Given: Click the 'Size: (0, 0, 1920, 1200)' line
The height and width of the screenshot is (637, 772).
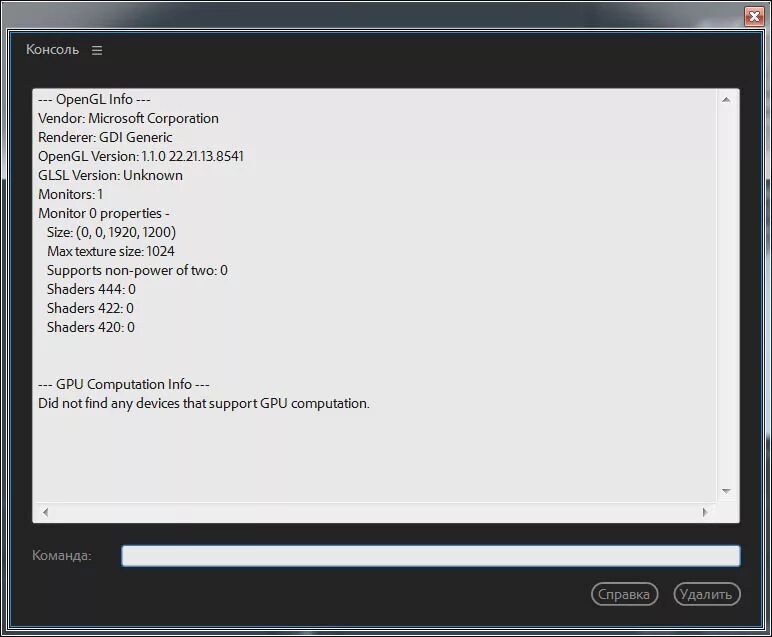Looking at the screenshot, I should 111,232.
